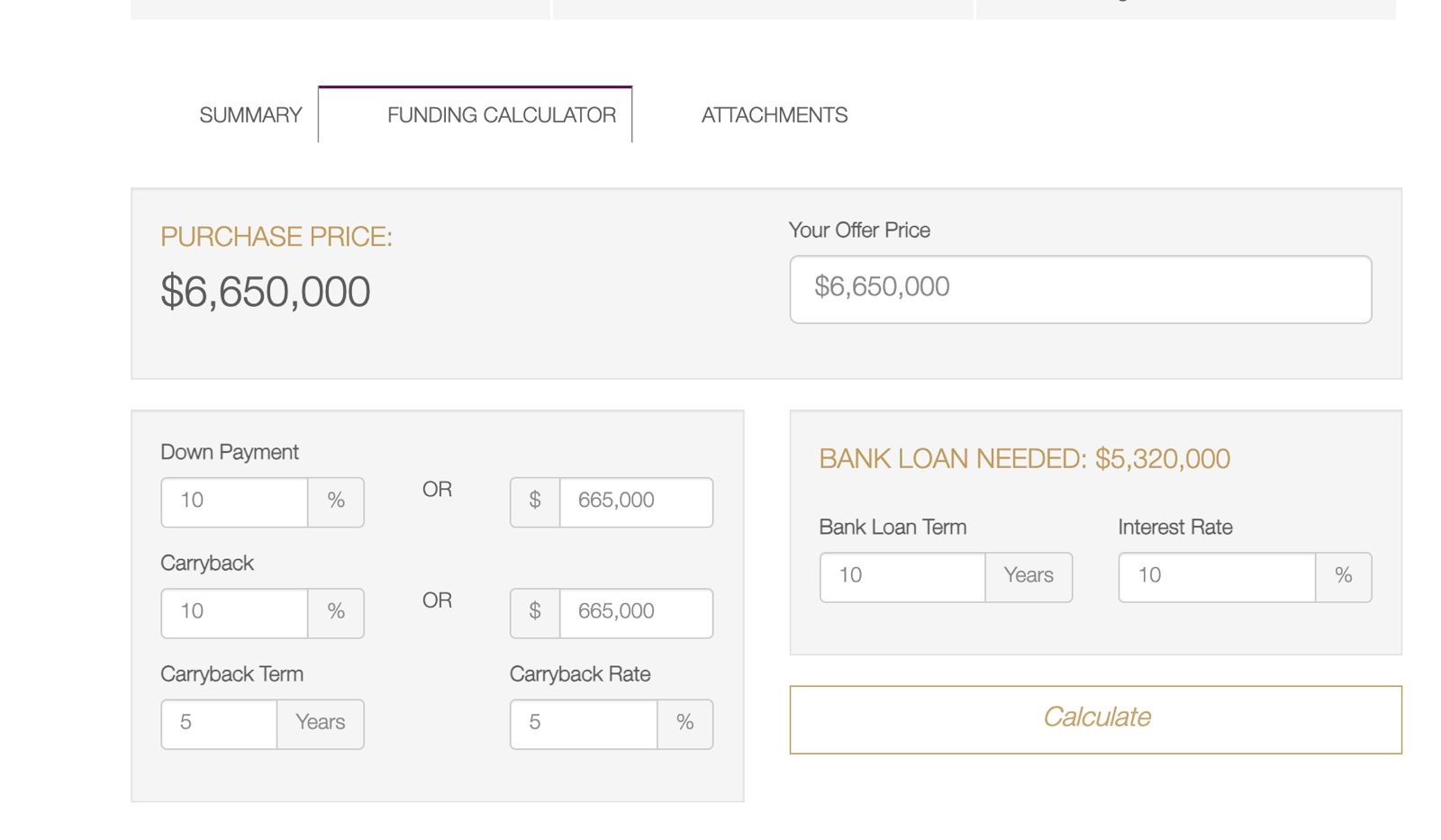The height and width of the screenshot is (840, 1441).
Task: Click the Carryback dollar amount field
Action: (635, 612)
